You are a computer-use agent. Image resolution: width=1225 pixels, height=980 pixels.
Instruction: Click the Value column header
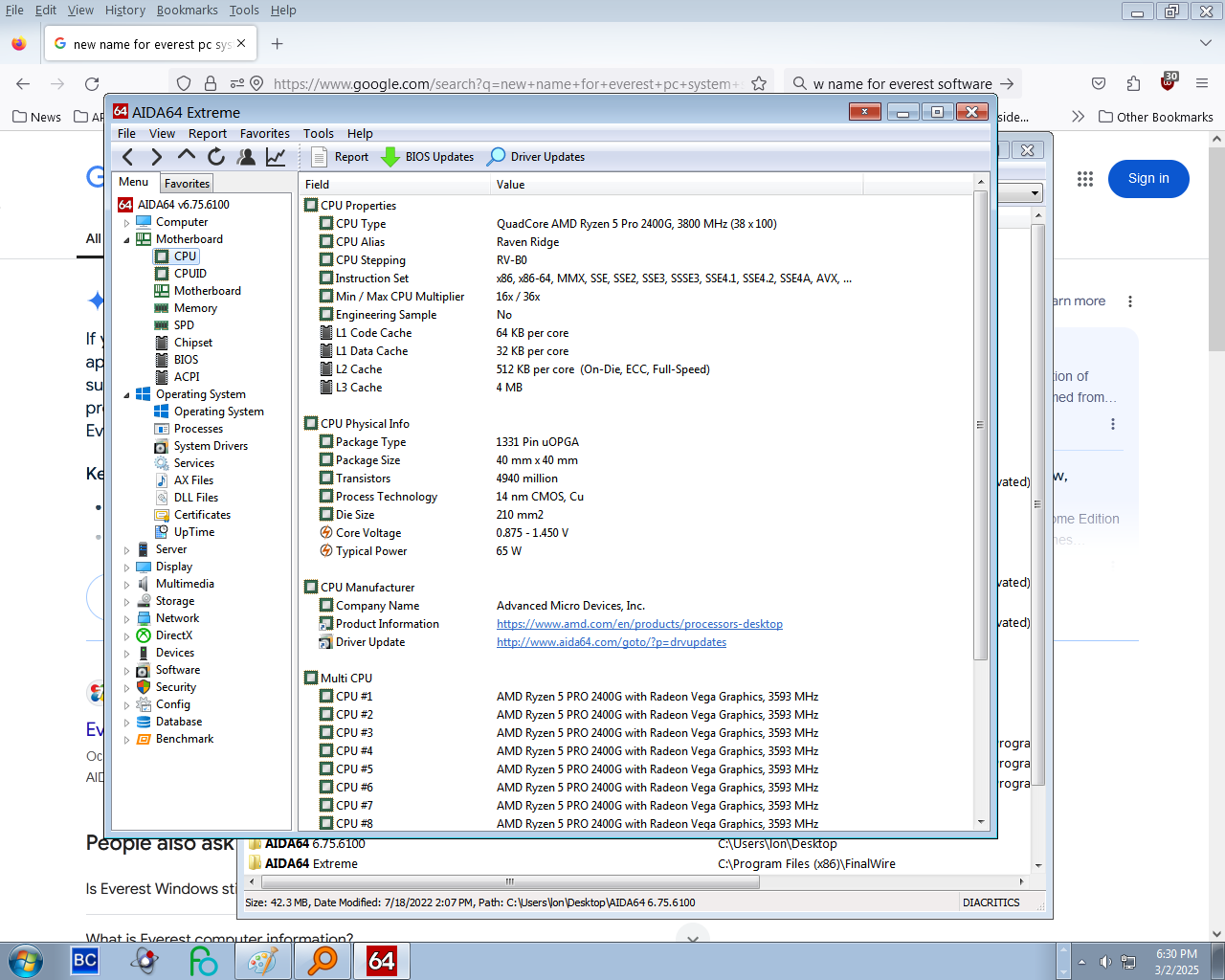point(676,185)
